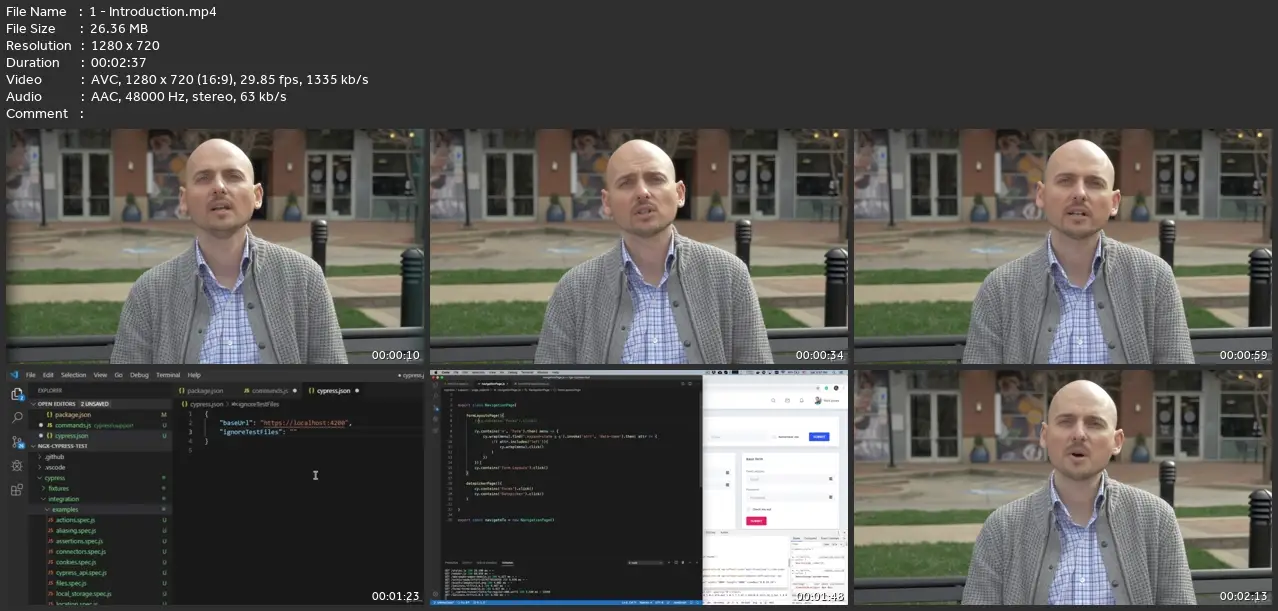Open the File menu
Image resolution: width=1278 pixels, height=611 pixels.
[31, 375]
